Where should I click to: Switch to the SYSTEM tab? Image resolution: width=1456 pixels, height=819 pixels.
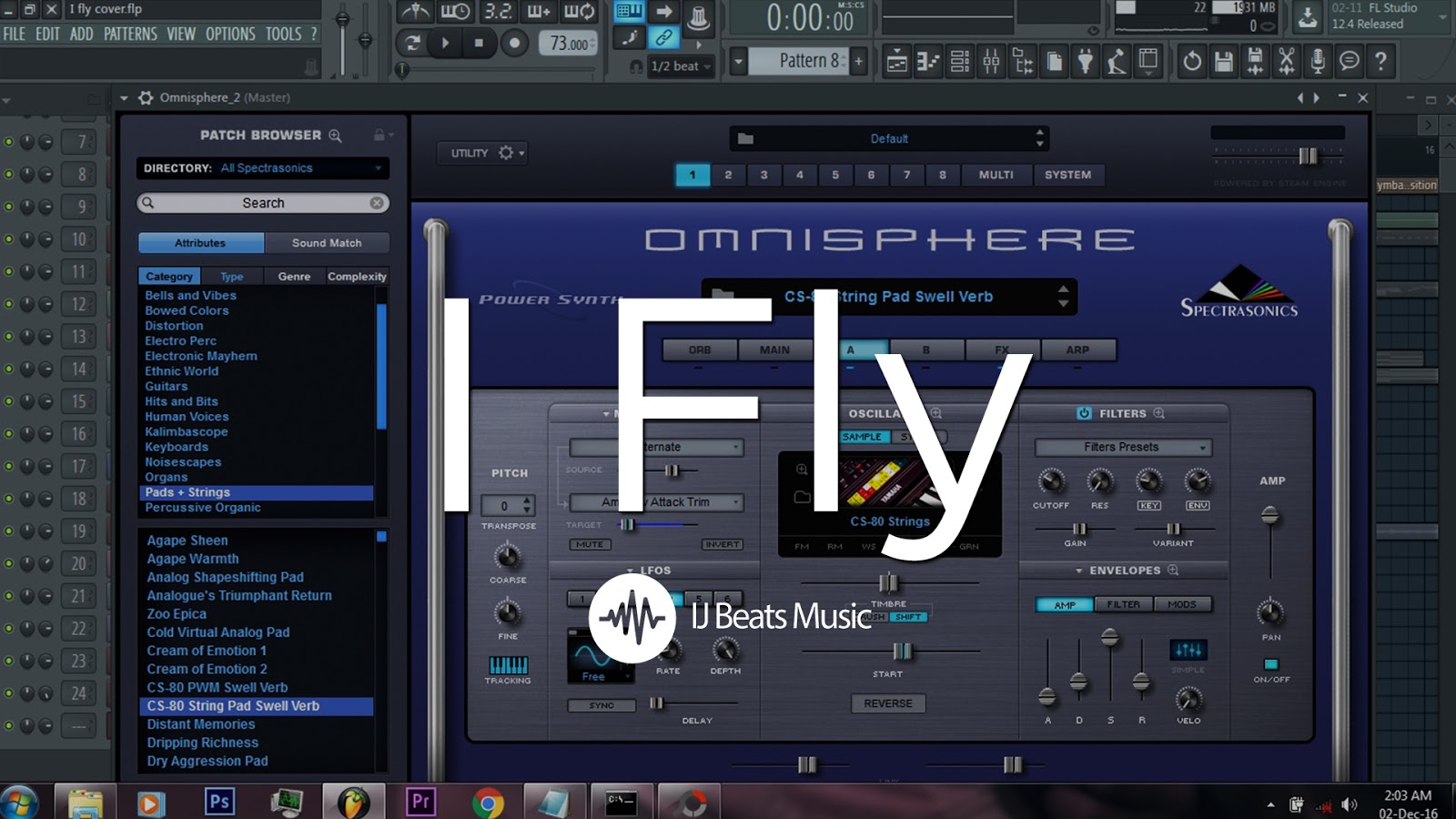[1068, 175]
